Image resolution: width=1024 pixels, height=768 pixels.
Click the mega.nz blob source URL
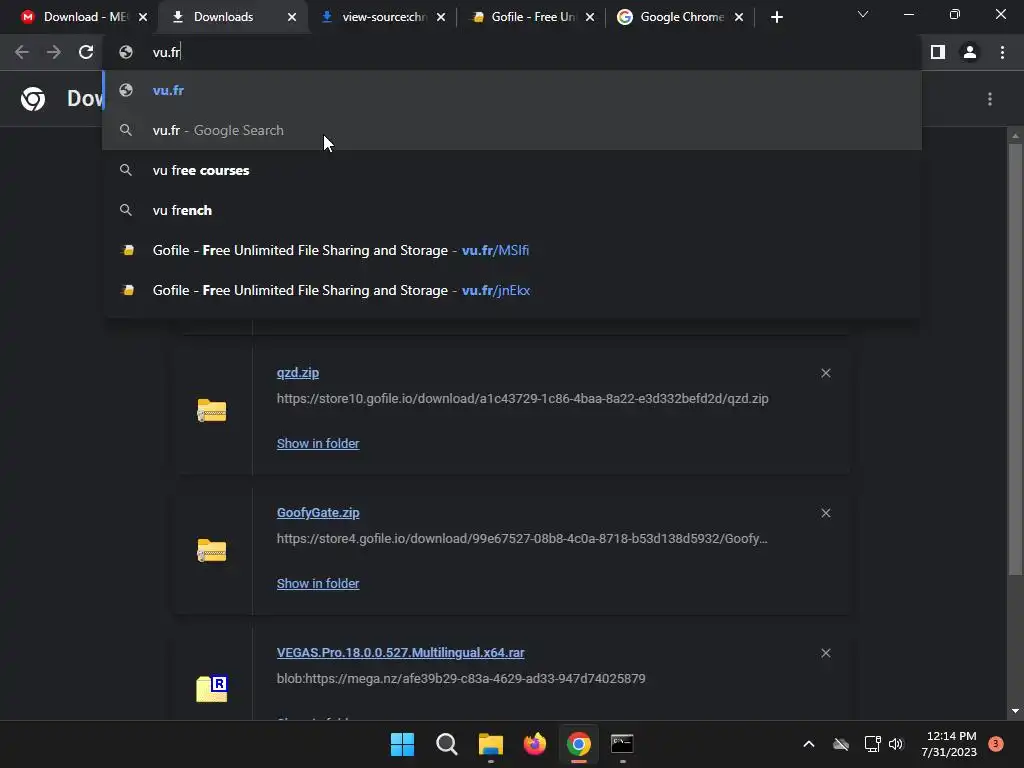pos(461,679)
